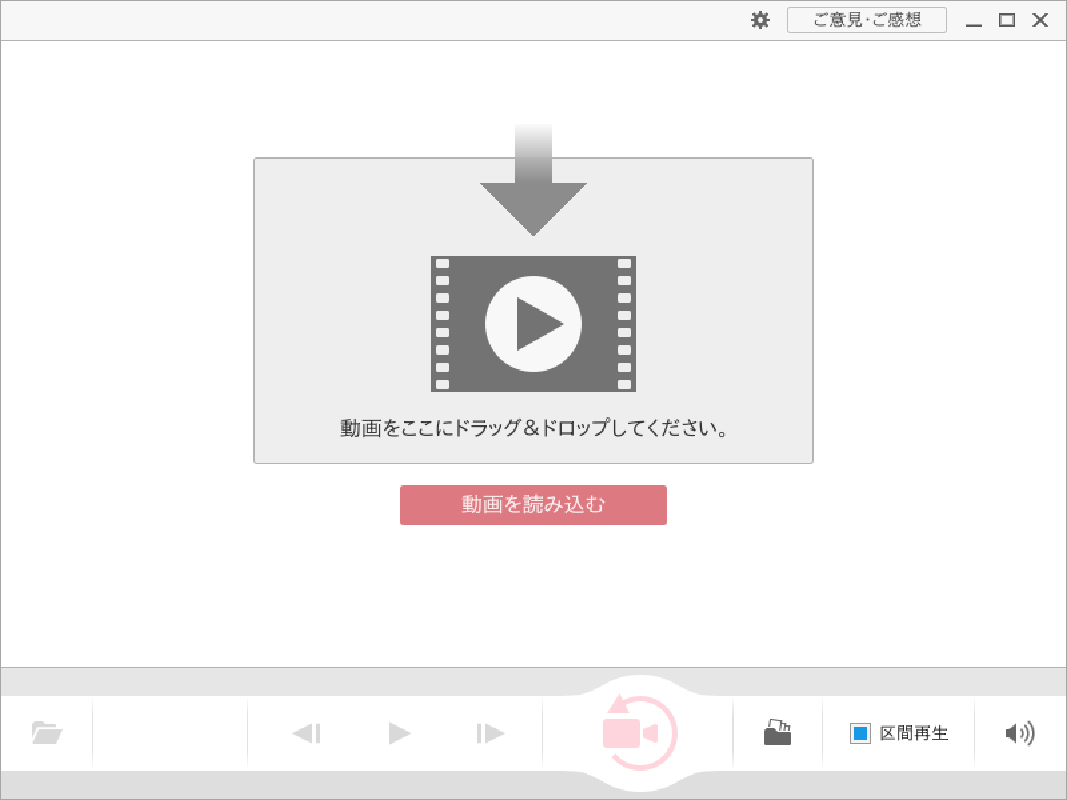Advance one frame with the next-frame icon
Screen dimensions: 1067x800
tap(489, 733)
